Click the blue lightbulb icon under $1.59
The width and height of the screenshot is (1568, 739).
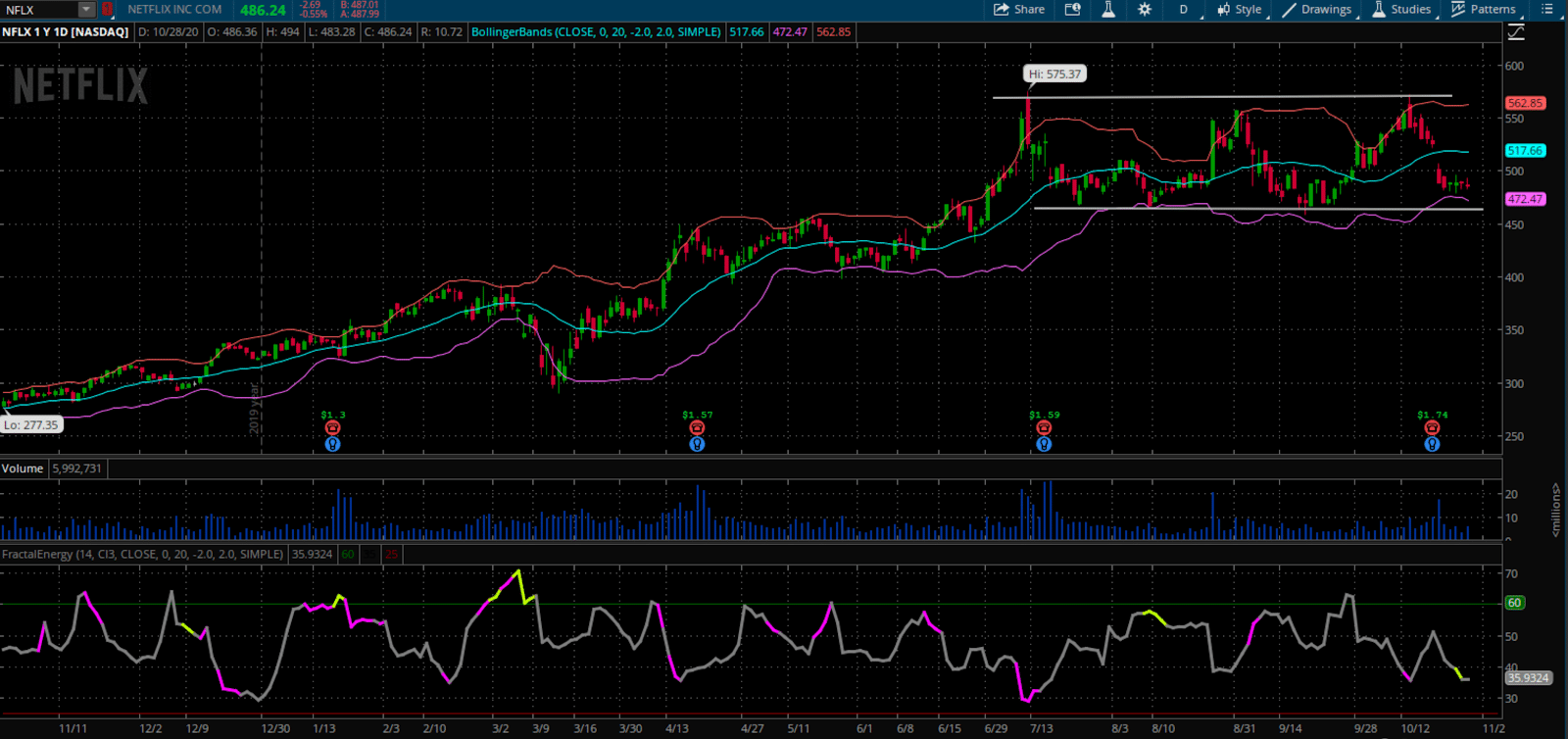tap(1044, 444)
